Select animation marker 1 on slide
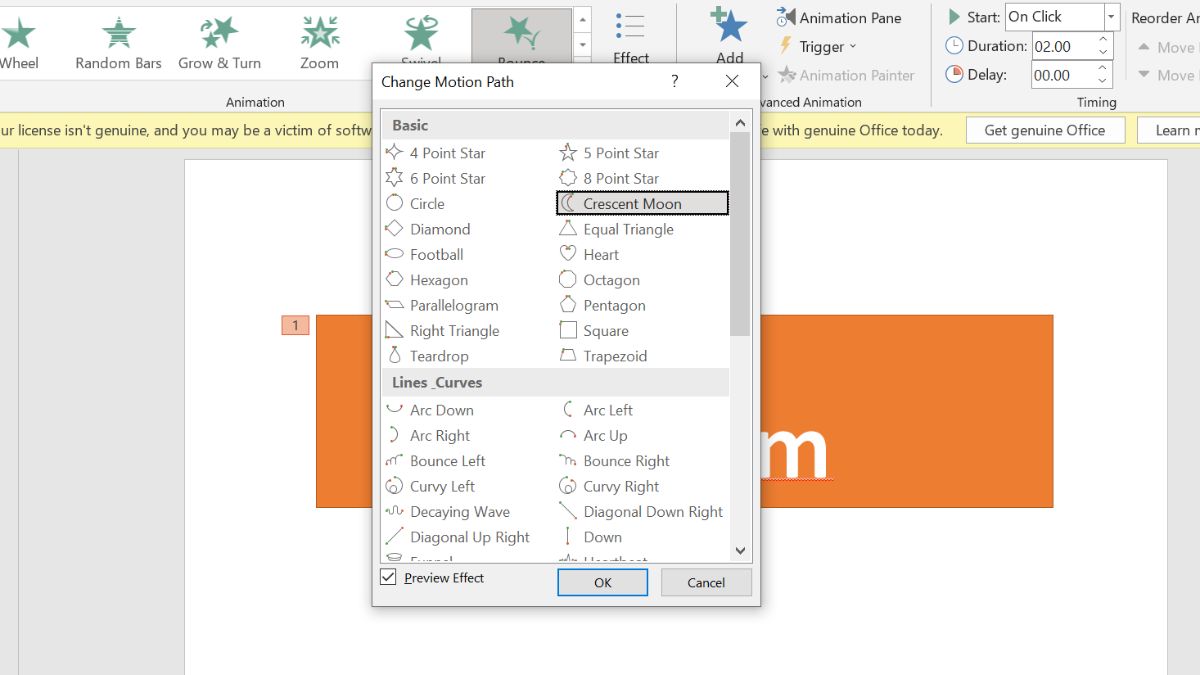 295,325
